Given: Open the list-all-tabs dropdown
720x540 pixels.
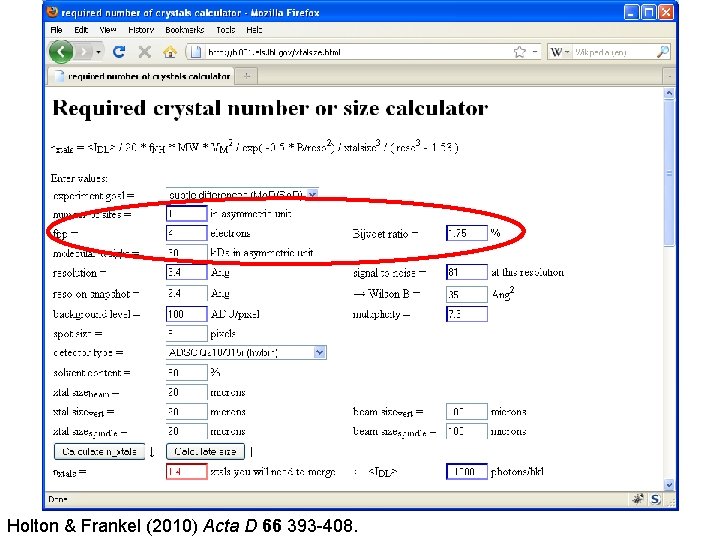Looking at the screenshot, I should click(669, 76).
